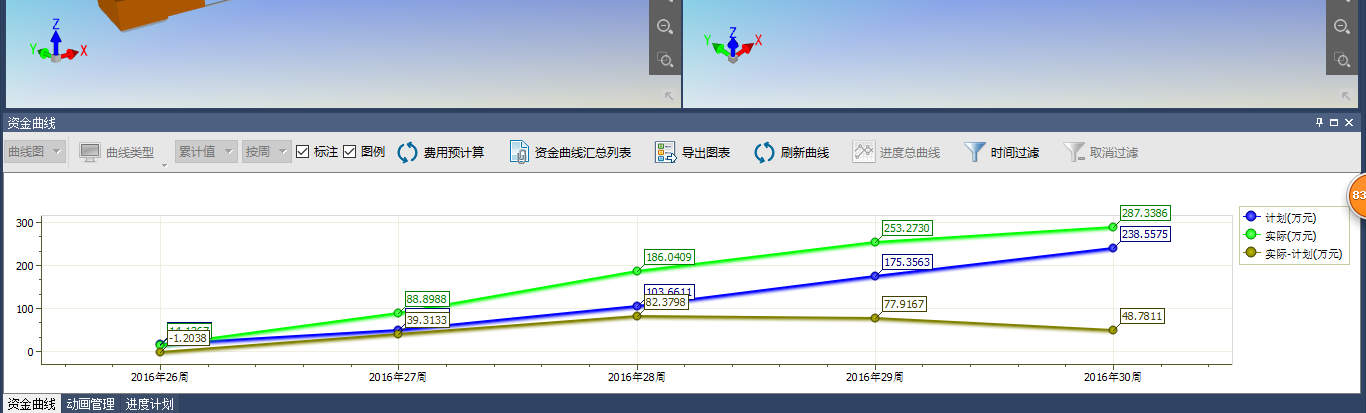Click 导出图表 export icon
The height and width of the screenshot is (413, 1366).
(x=666, y=152)
